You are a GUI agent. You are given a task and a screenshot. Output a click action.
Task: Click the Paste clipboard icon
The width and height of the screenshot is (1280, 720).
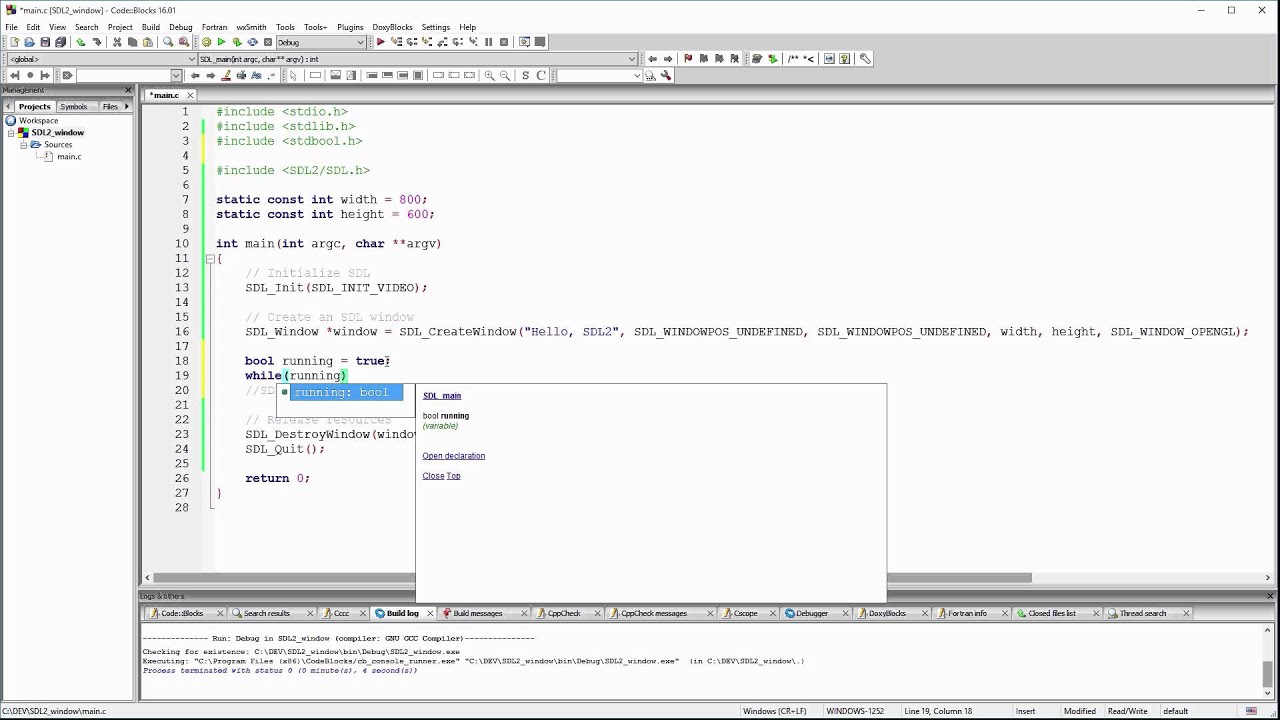[148, 42]
